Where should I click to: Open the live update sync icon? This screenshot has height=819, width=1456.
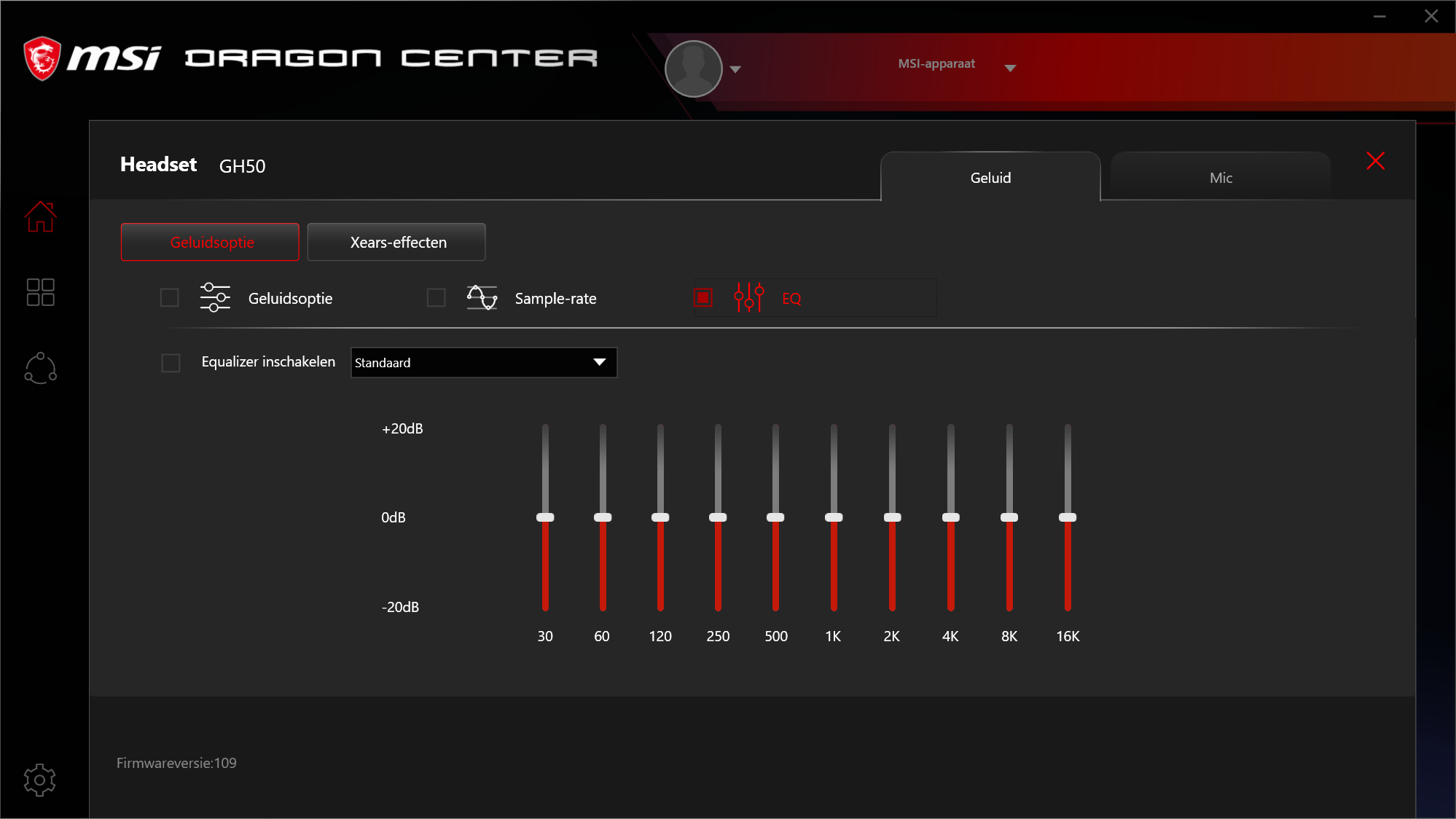pyautogui.click(x=40, y=368)
